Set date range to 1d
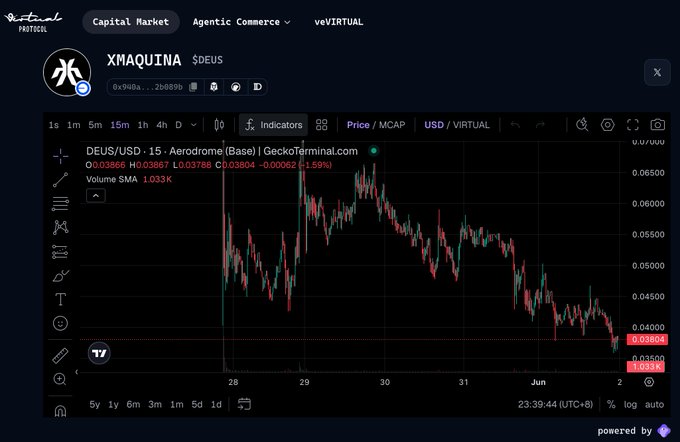This screenshot has height=442, width=680. click(x=216, y=404)
